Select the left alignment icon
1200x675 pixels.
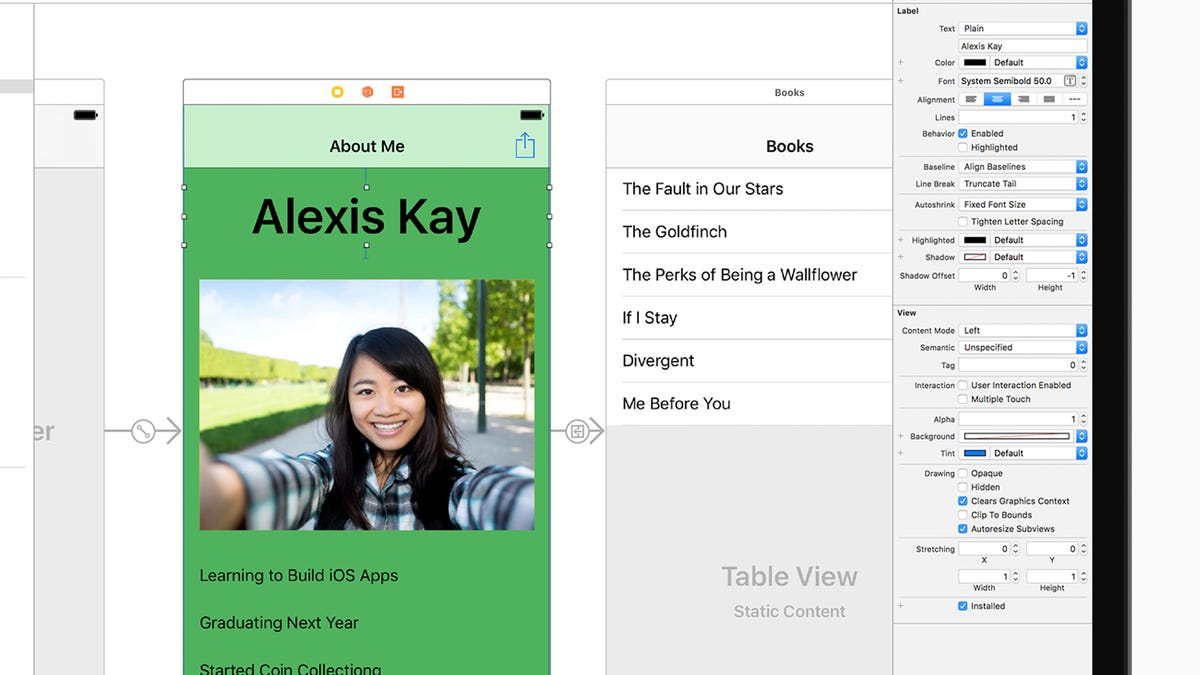971,100
